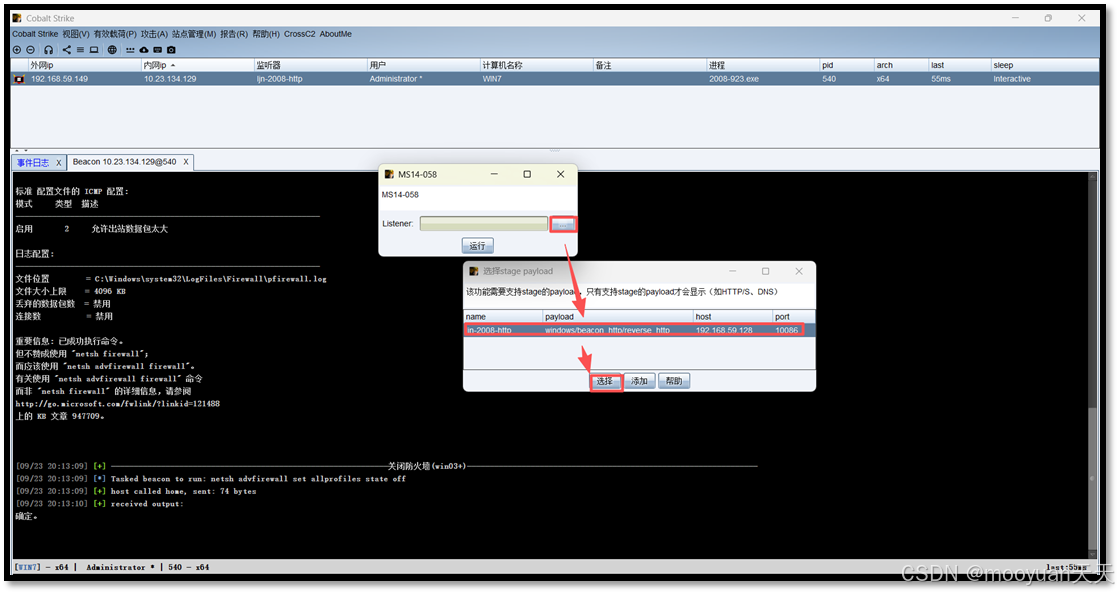Sort sessions by 用户 column header
The height and width of the screenshot is (594, 1119).
[423, 65]
